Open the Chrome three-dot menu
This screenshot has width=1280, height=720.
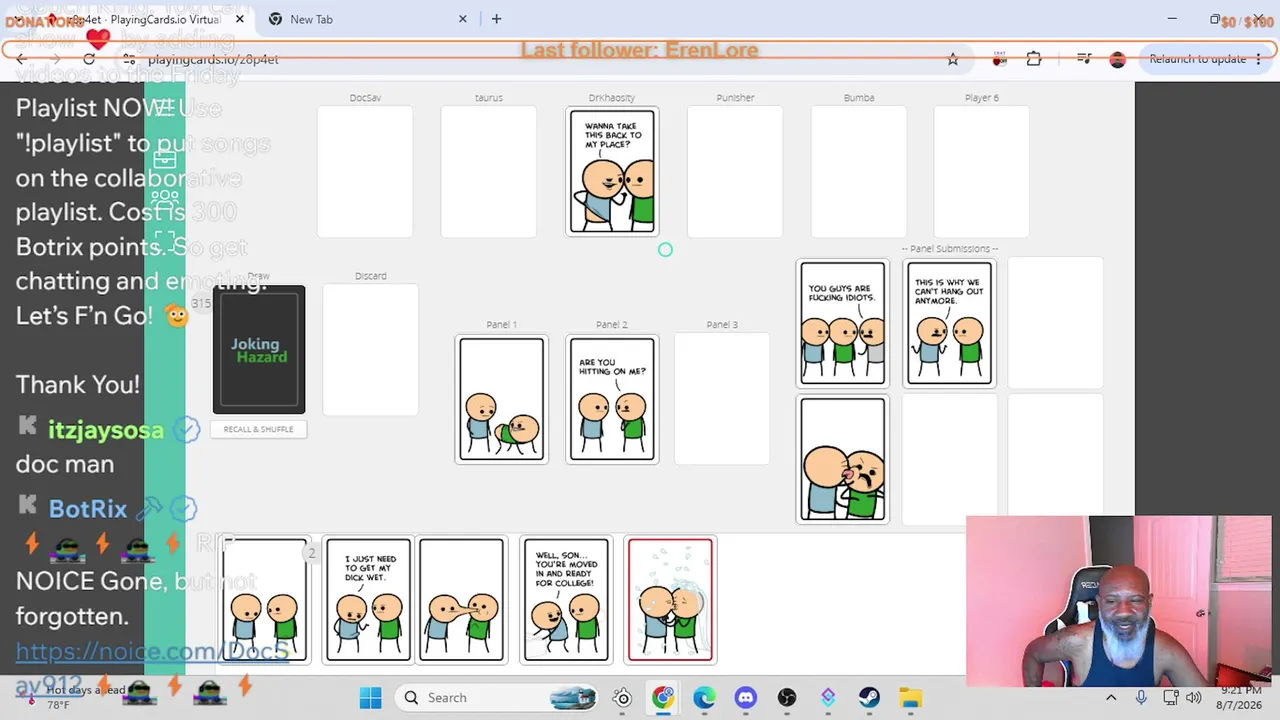[1259, 59]
